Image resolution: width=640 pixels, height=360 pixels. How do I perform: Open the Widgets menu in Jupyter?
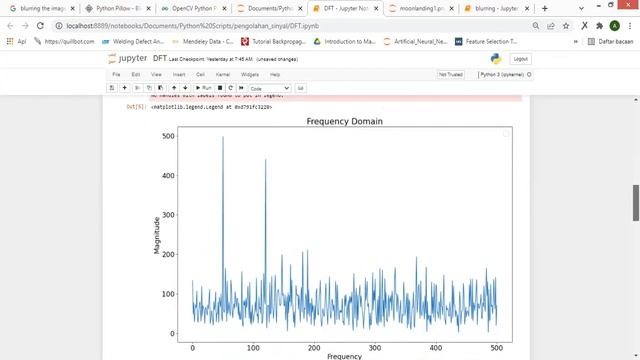point(250,75)
